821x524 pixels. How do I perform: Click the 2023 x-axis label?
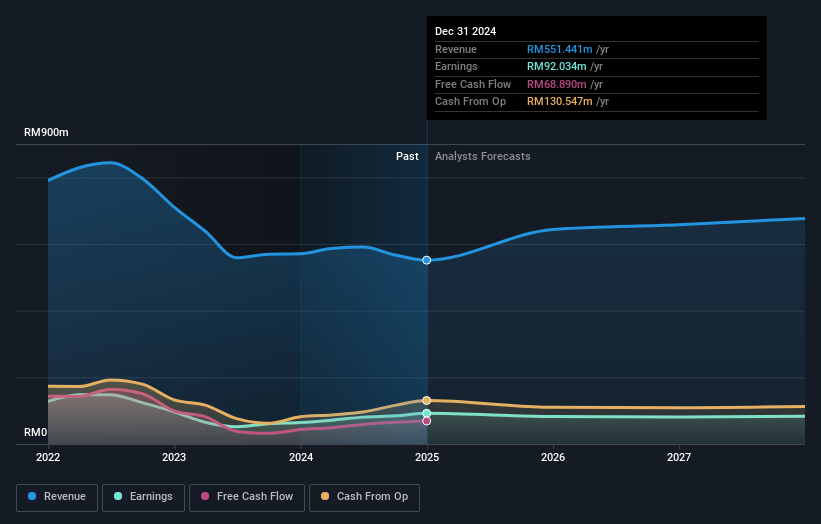[x=174, y=457]
